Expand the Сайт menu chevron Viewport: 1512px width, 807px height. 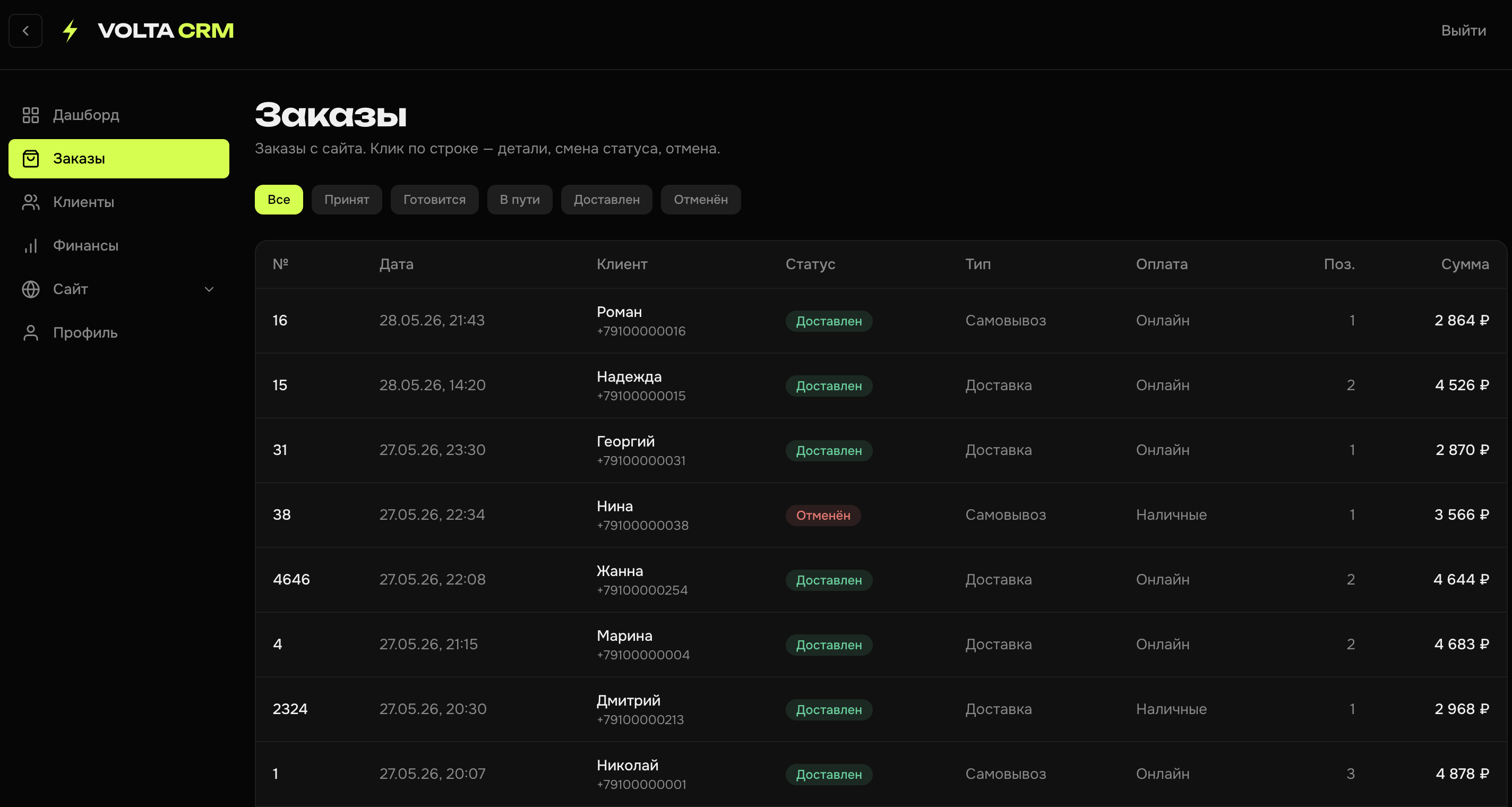click(x=209, y=289)
